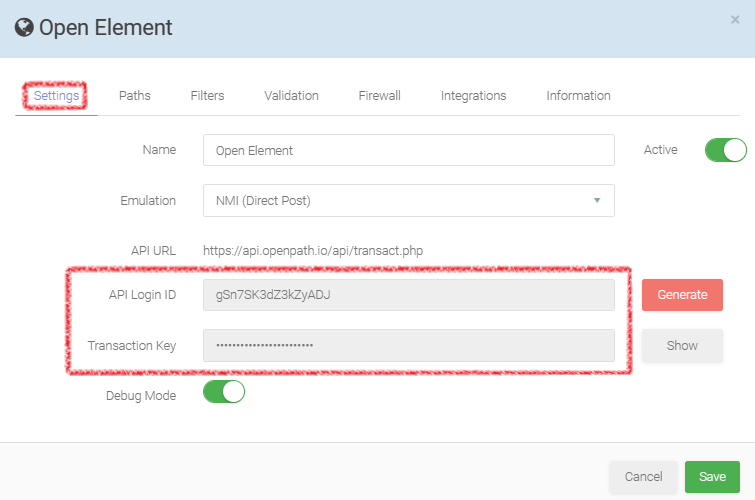
Task: Click the API URL text
Action: point(312,250)
